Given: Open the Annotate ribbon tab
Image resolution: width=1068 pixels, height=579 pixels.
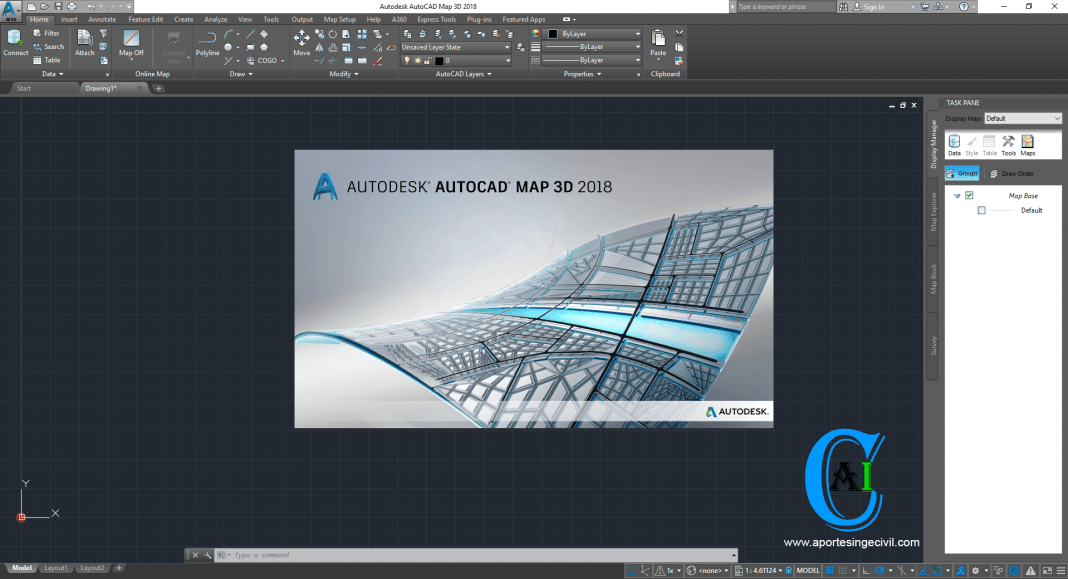Looking at the screenshot, I should pyautogui.click(x=102, y=20).
